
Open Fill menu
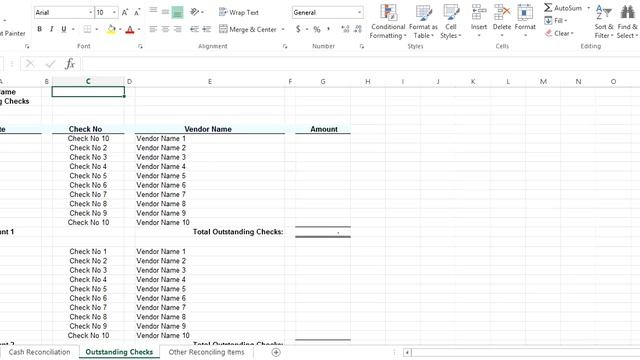click(x=556, y=20)
